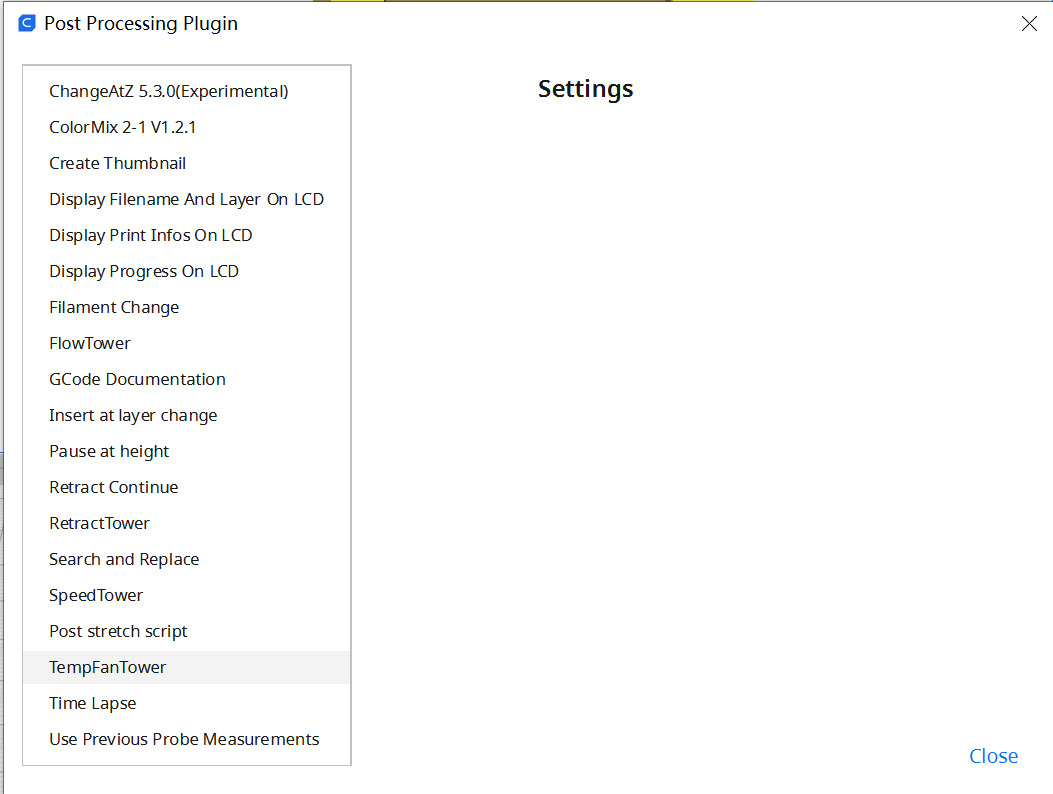Add the Filament Change script

pos(187,307)
